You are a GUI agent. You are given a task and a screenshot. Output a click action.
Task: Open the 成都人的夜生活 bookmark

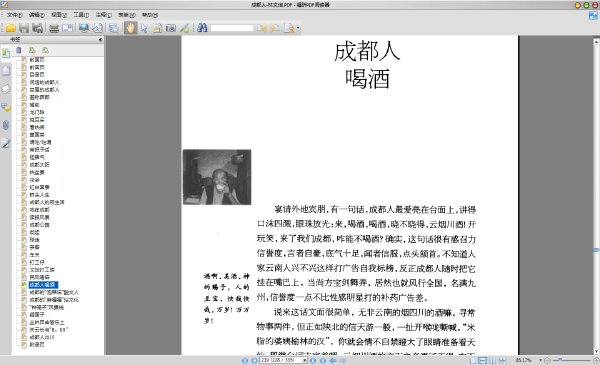click(x=47, y=202)
